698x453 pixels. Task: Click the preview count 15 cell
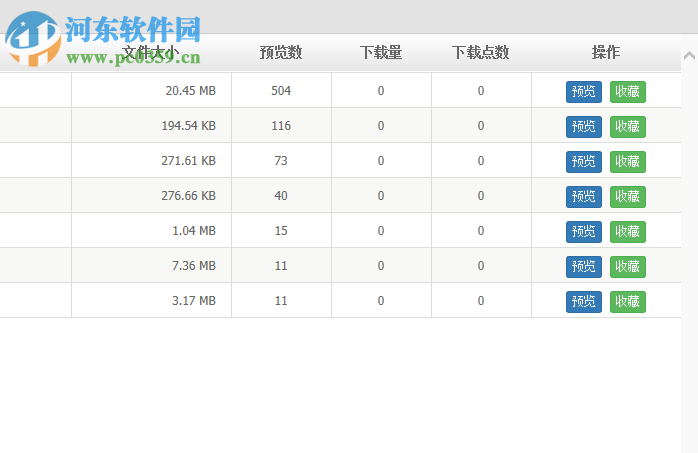point(281,231)
